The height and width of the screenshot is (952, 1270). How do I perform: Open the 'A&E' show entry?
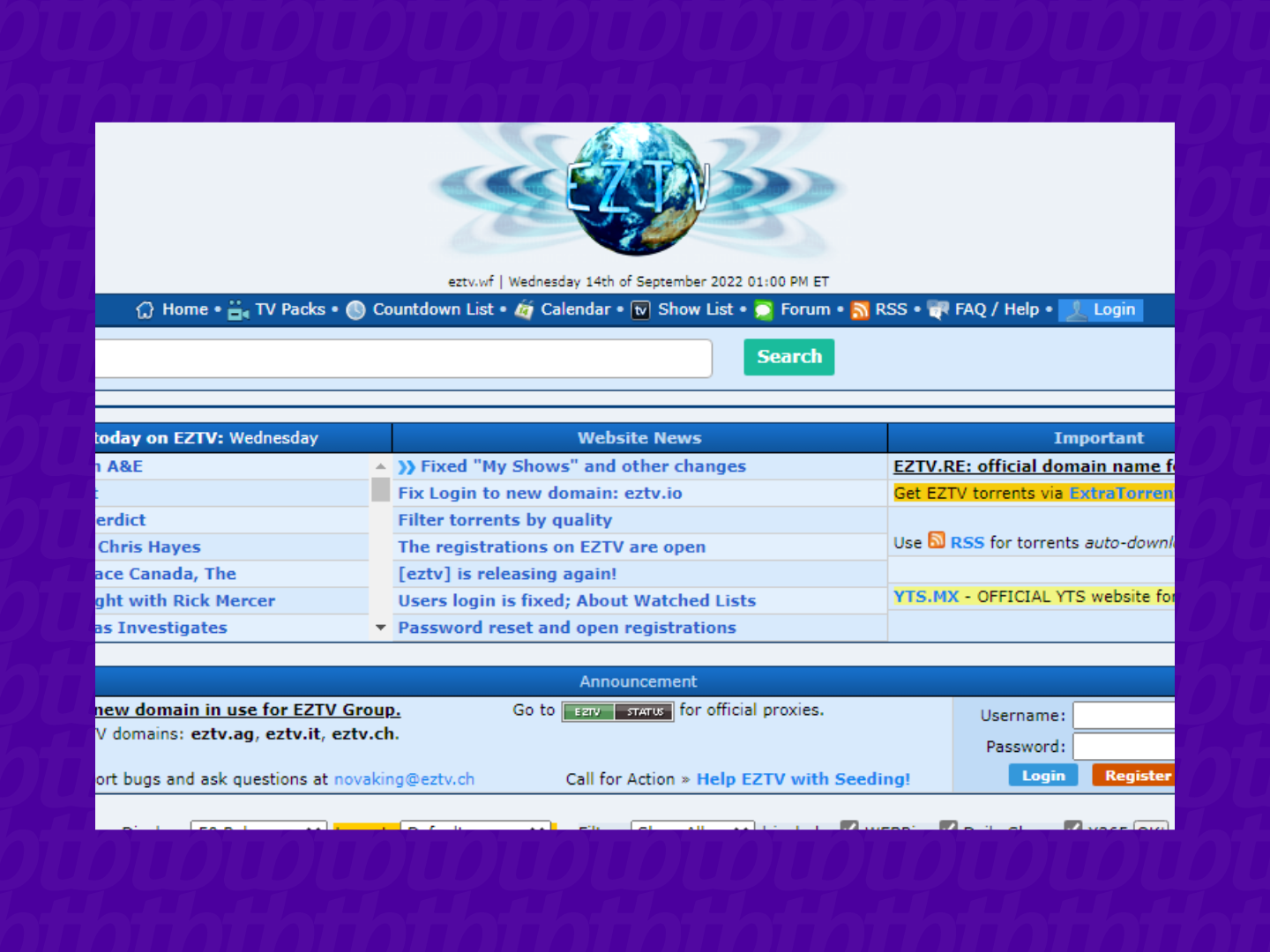coord(124,466)
